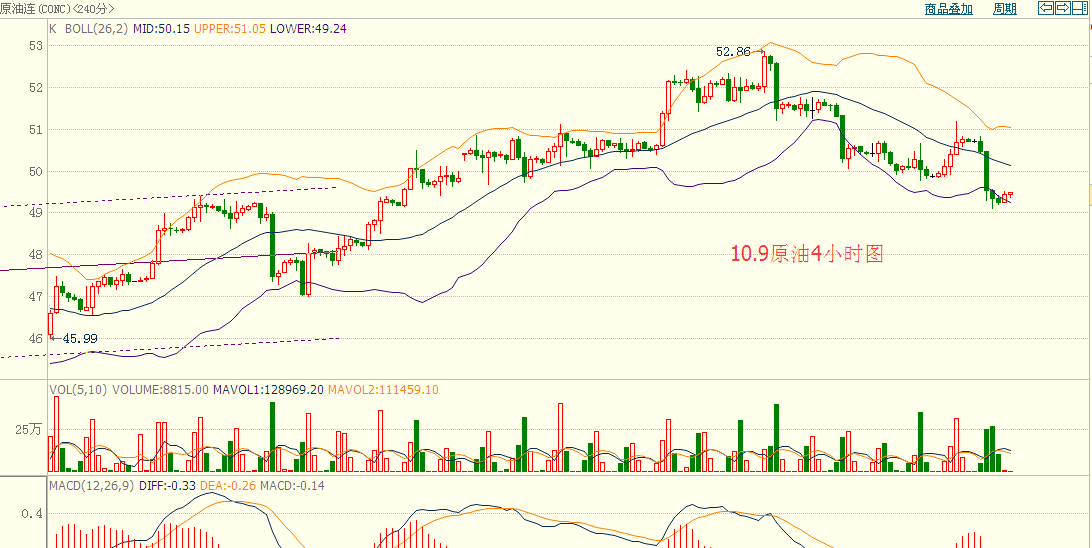Open the 商品叠加 overlay link

[x=947, y=8]
